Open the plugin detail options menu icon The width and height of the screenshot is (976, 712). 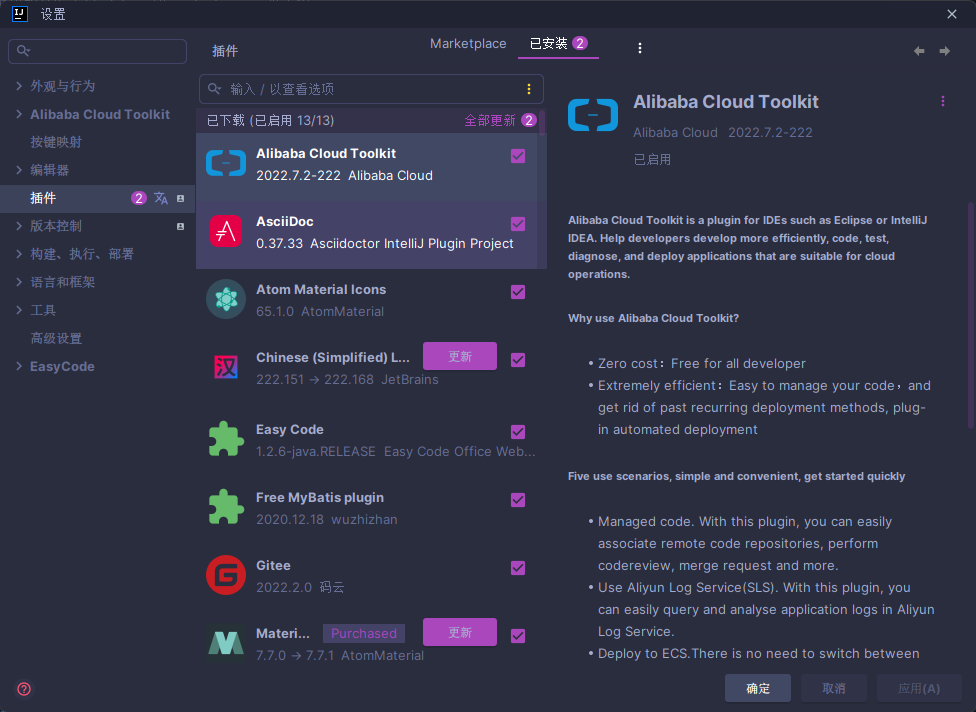(942, 101)
